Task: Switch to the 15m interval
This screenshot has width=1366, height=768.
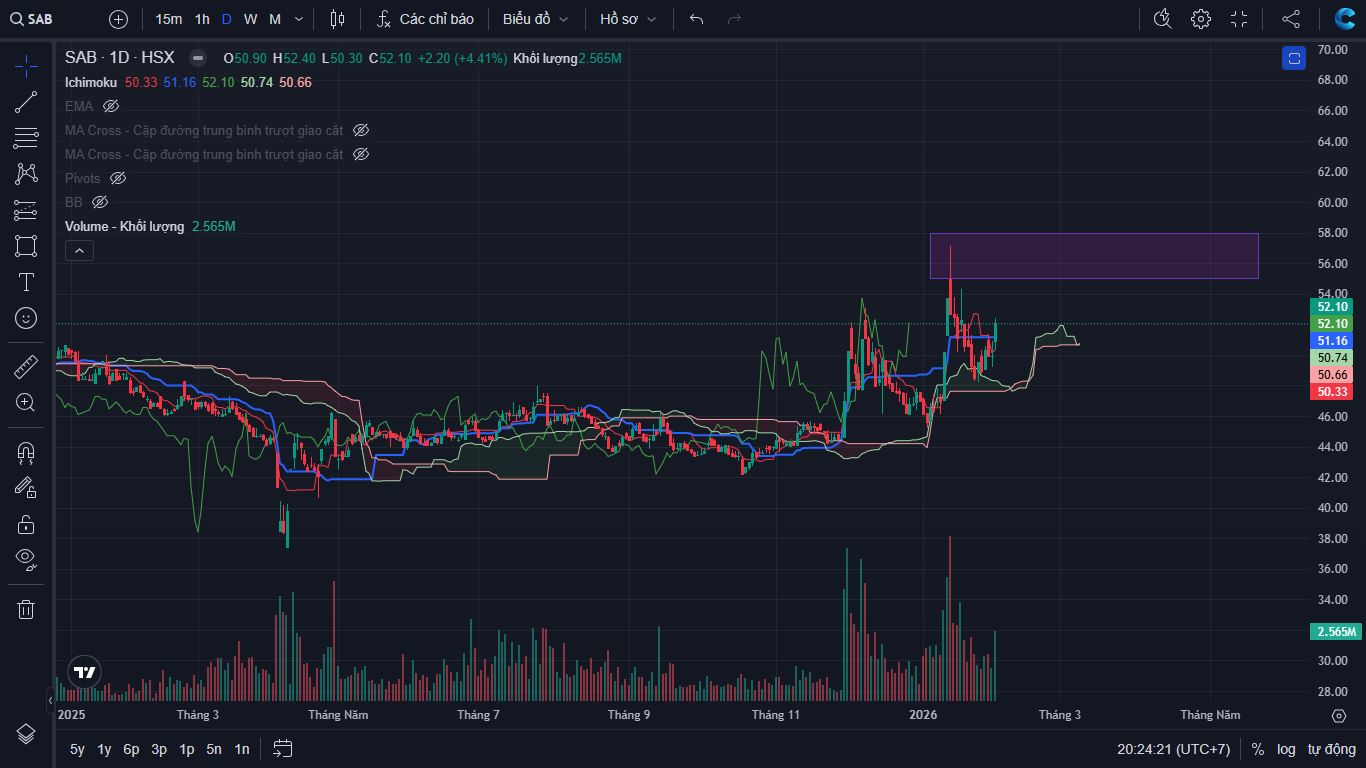Action: (168, 19)
